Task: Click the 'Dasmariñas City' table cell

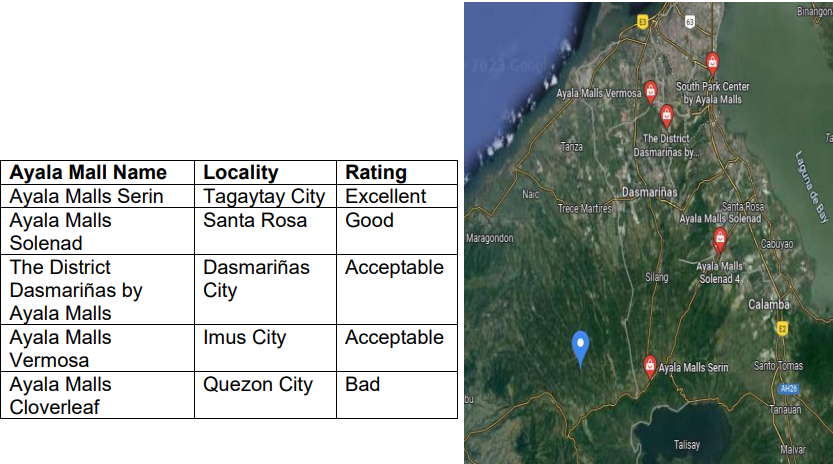Action: (266, 290)
